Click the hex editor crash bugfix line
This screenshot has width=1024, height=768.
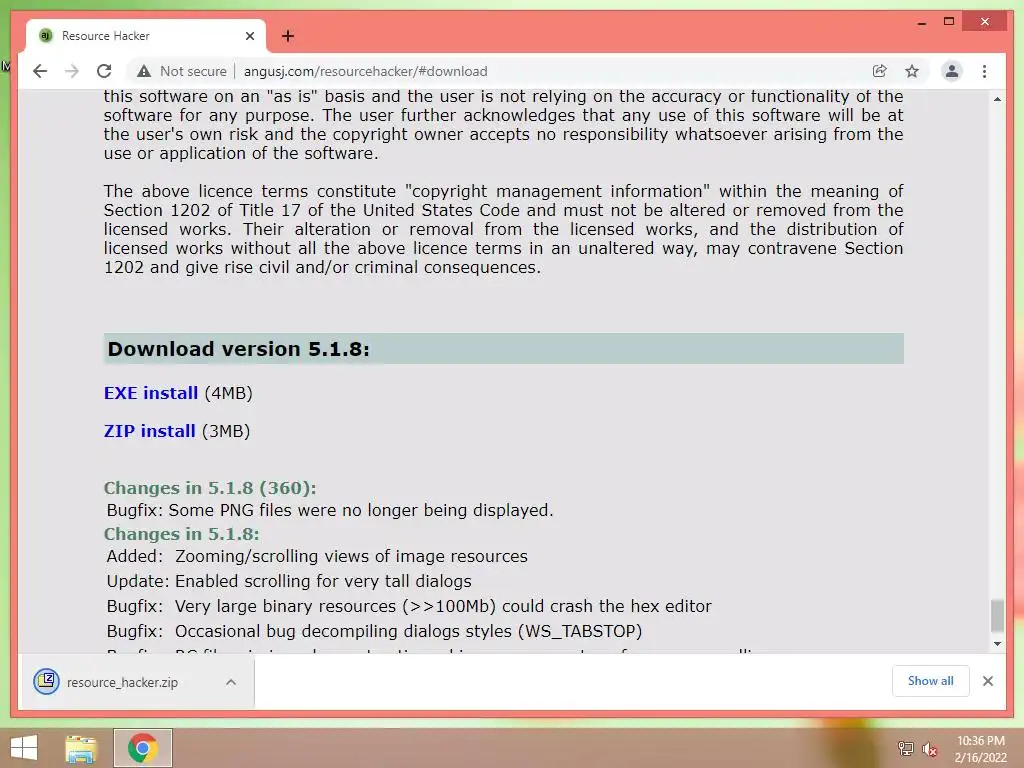[409, 606]
